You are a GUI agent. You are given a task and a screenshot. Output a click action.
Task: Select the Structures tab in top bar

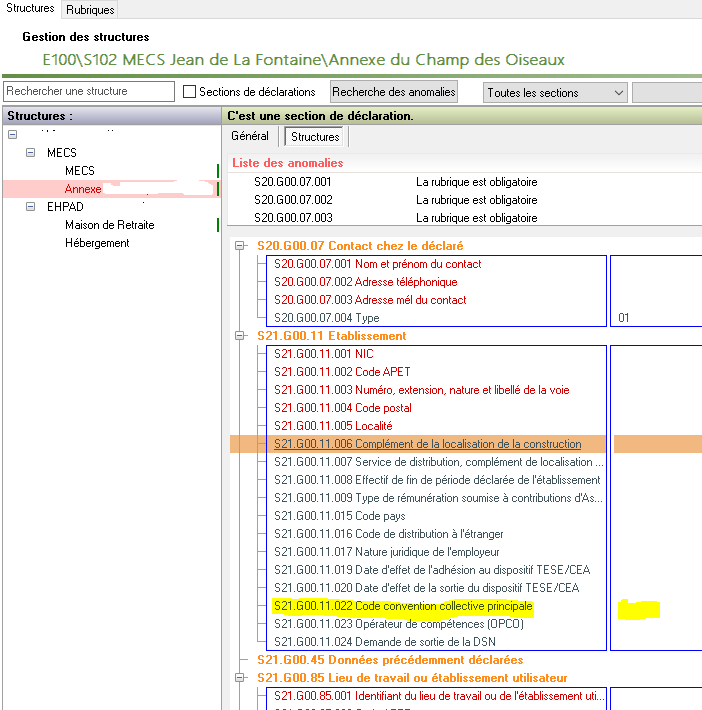[30, 9]
